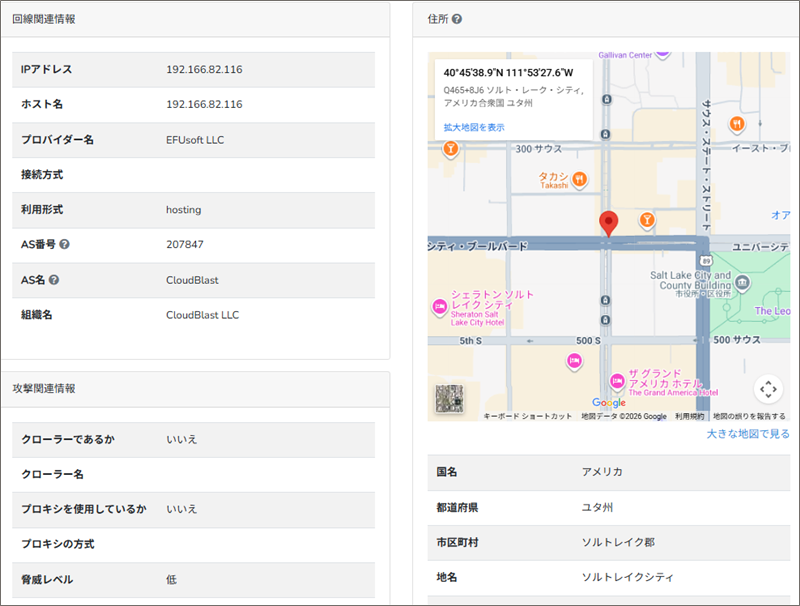This screenshot has width=800, height=606.
Task: Click the hotel marker near 500 S
Action: 574,361
